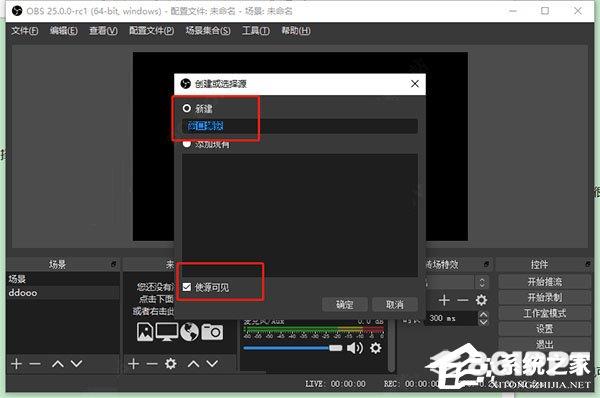600x398 pixels.
Task: Open the 帮助(H) menu
Action: 296,31
